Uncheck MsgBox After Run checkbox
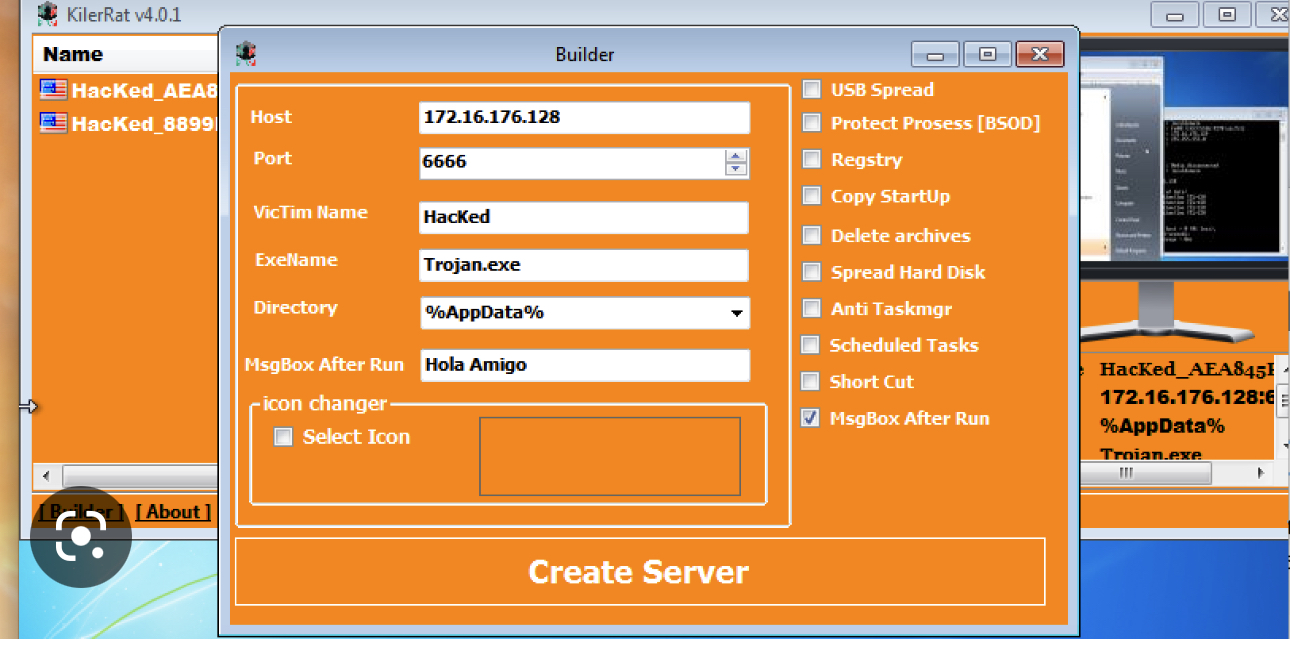 810,418
